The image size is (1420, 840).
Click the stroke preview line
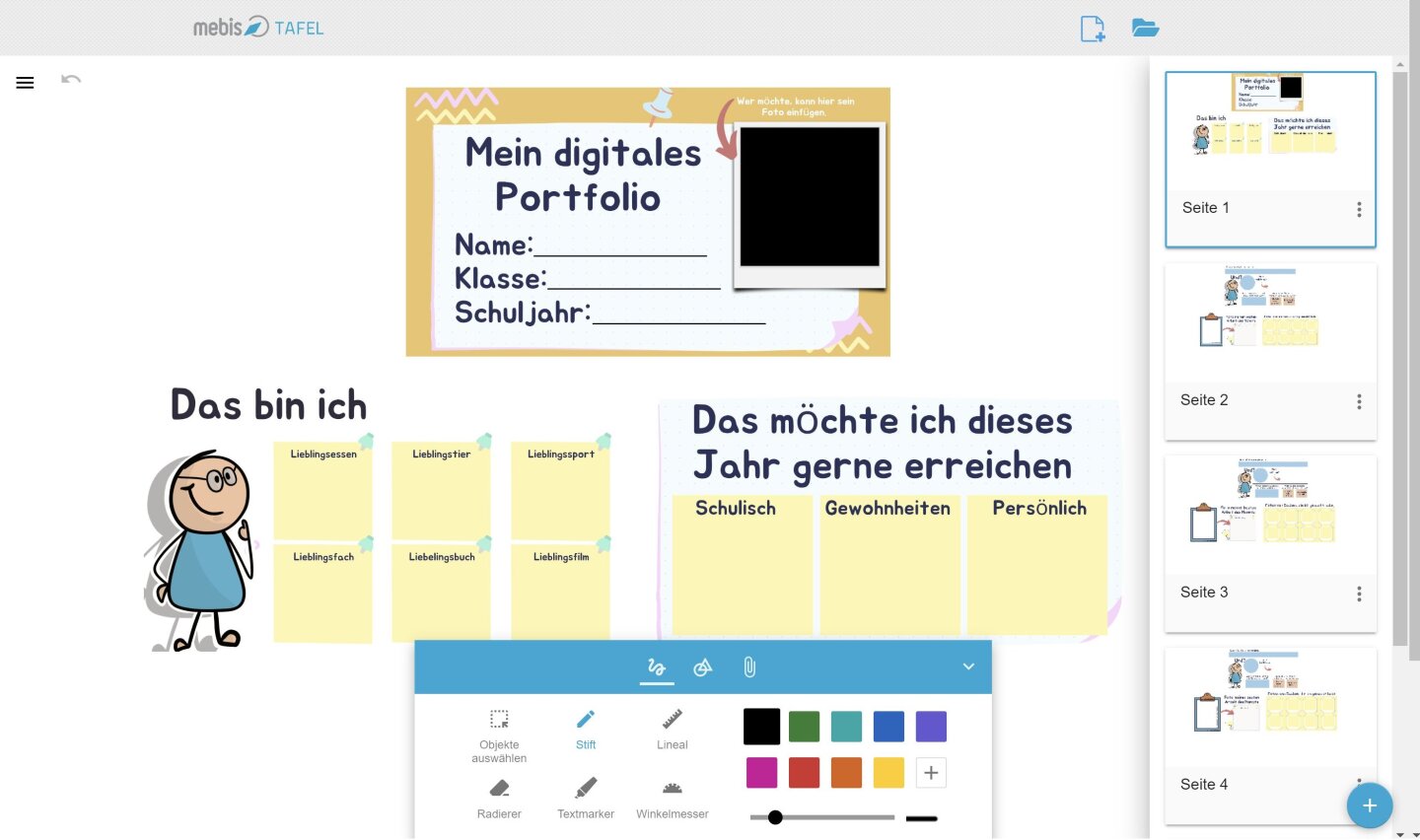coord(922,818)
